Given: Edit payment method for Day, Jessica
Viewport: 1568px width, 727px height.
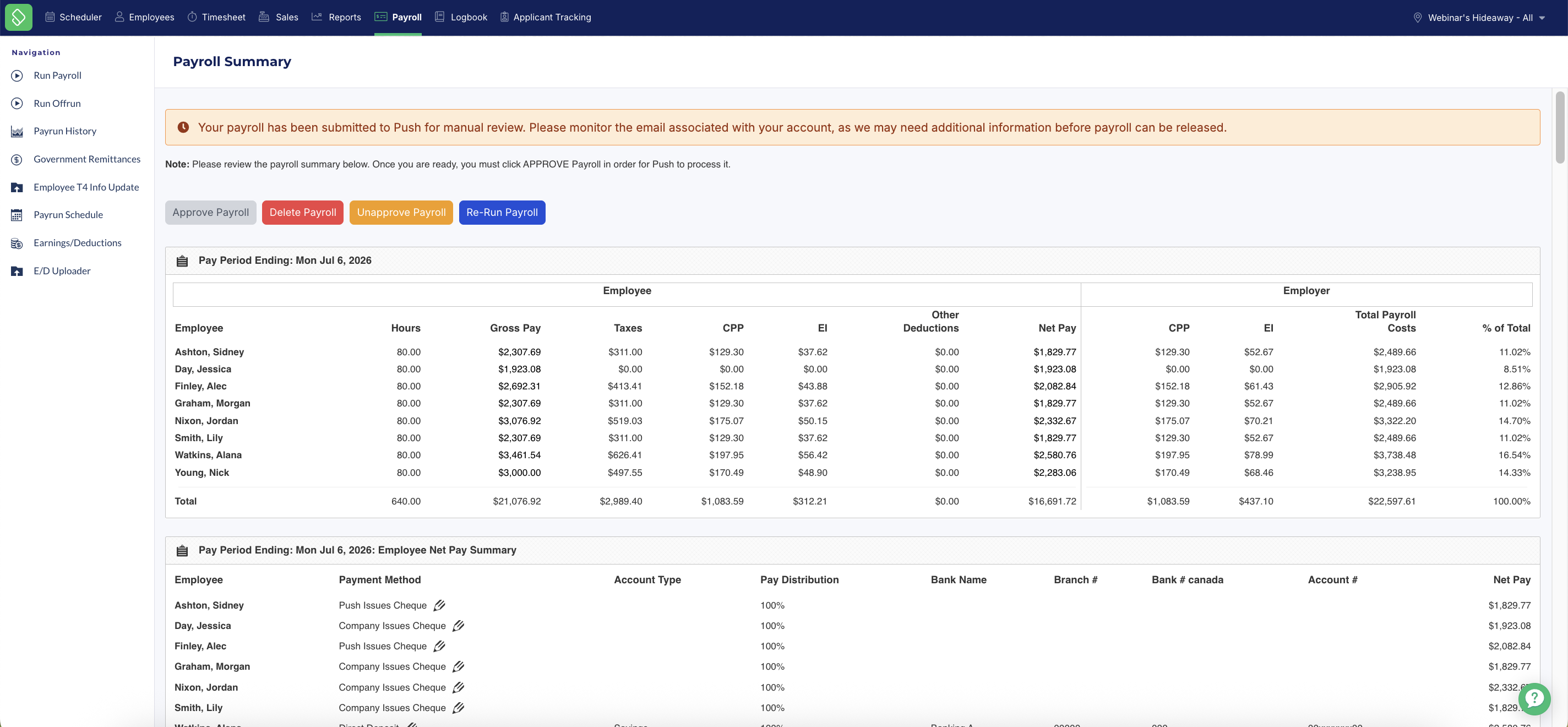Looking at the screenshot, I should (459, 625).
